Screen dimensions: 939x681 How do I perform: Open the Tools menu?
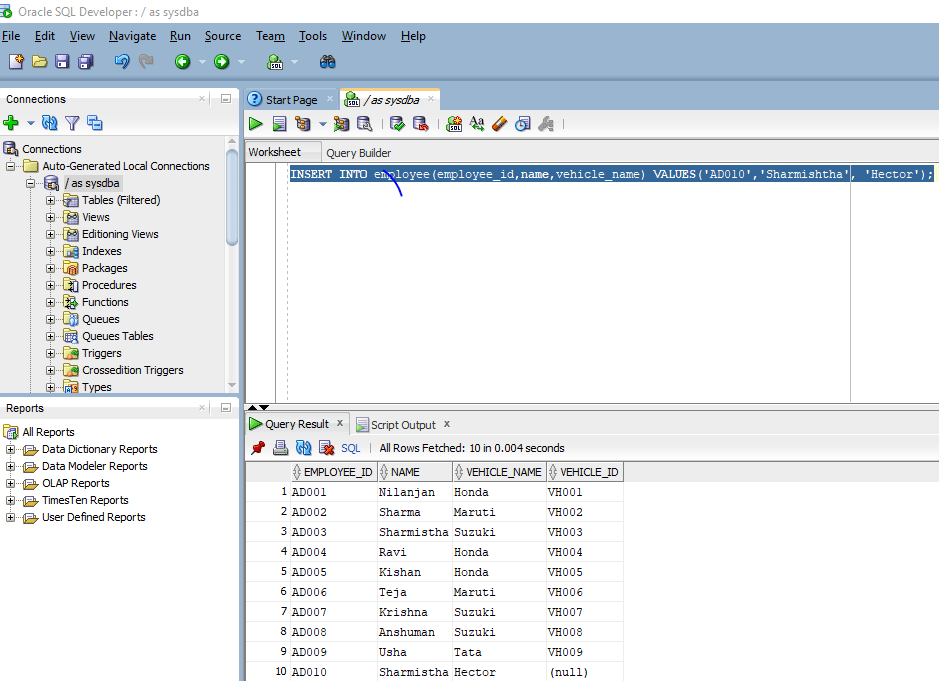(312, 36)
